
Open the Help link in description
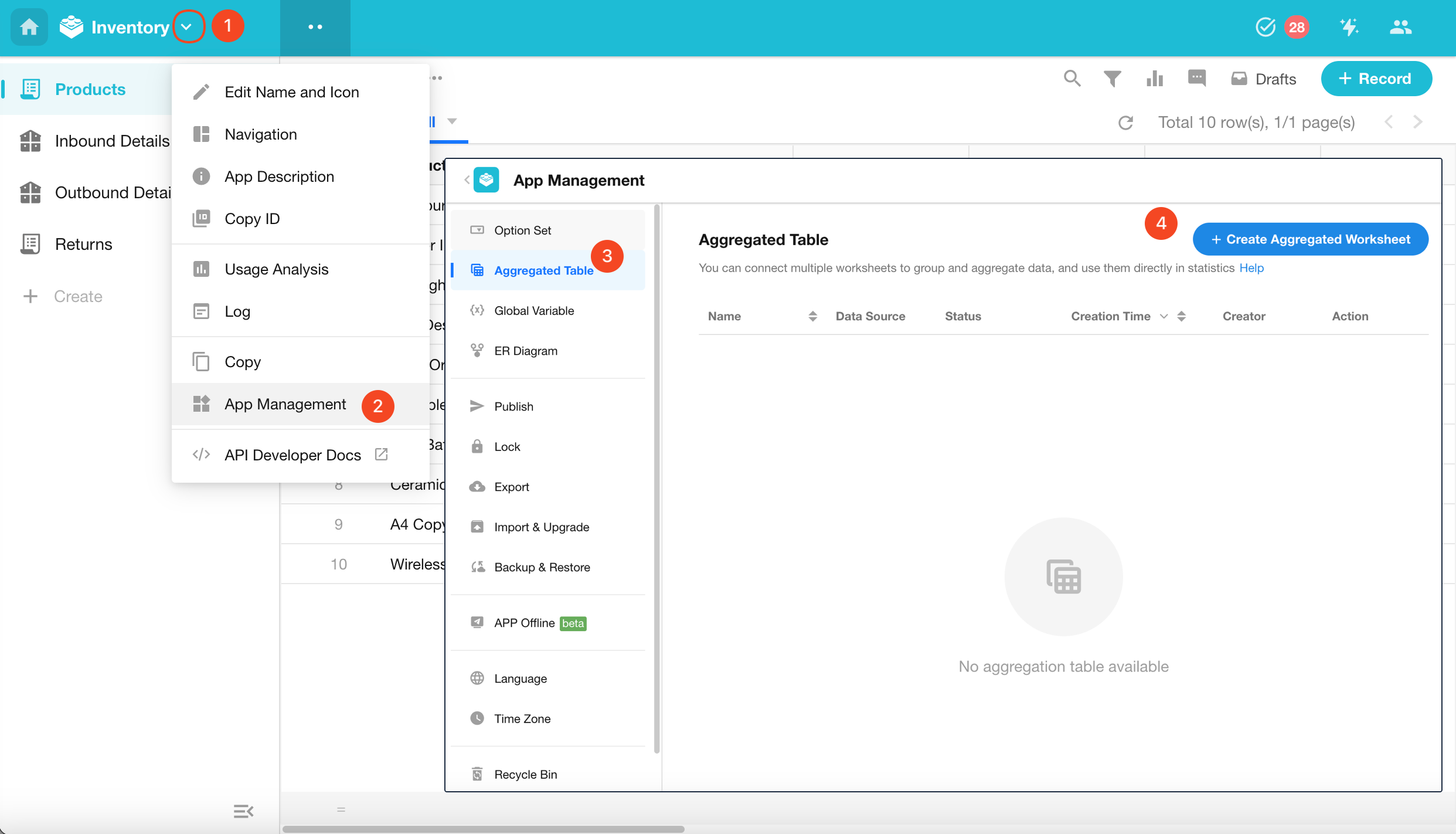pos(1251,268)
